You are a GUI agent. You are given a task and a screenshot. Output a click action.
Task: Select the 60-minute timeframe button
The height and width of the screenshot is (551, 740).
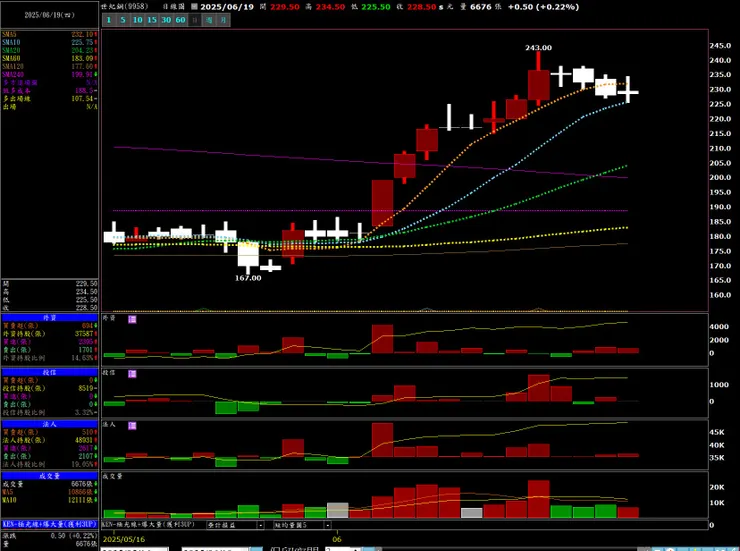pos(180,20)
